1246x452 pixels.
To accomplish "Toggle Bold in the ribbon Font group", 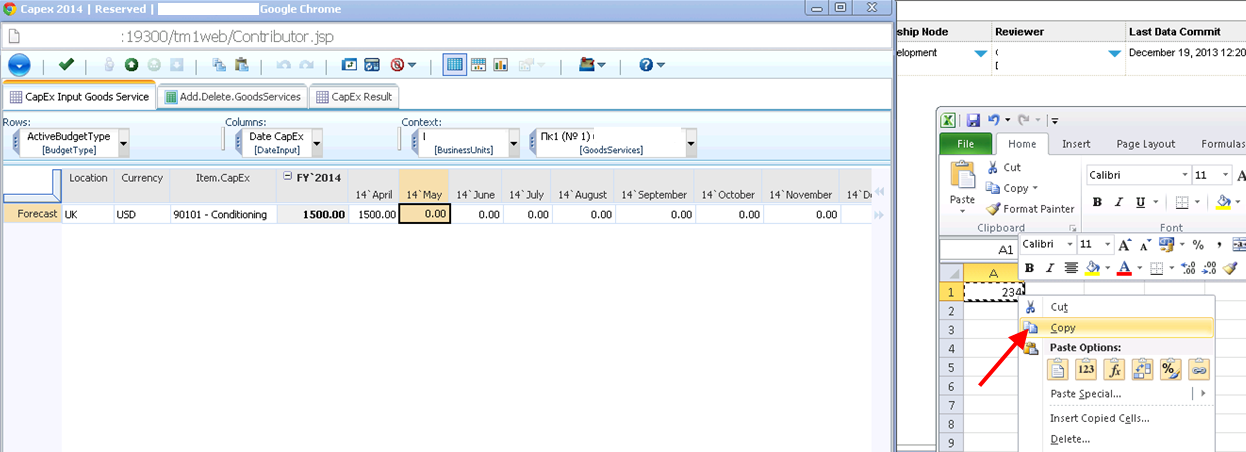I will 1097,202.
